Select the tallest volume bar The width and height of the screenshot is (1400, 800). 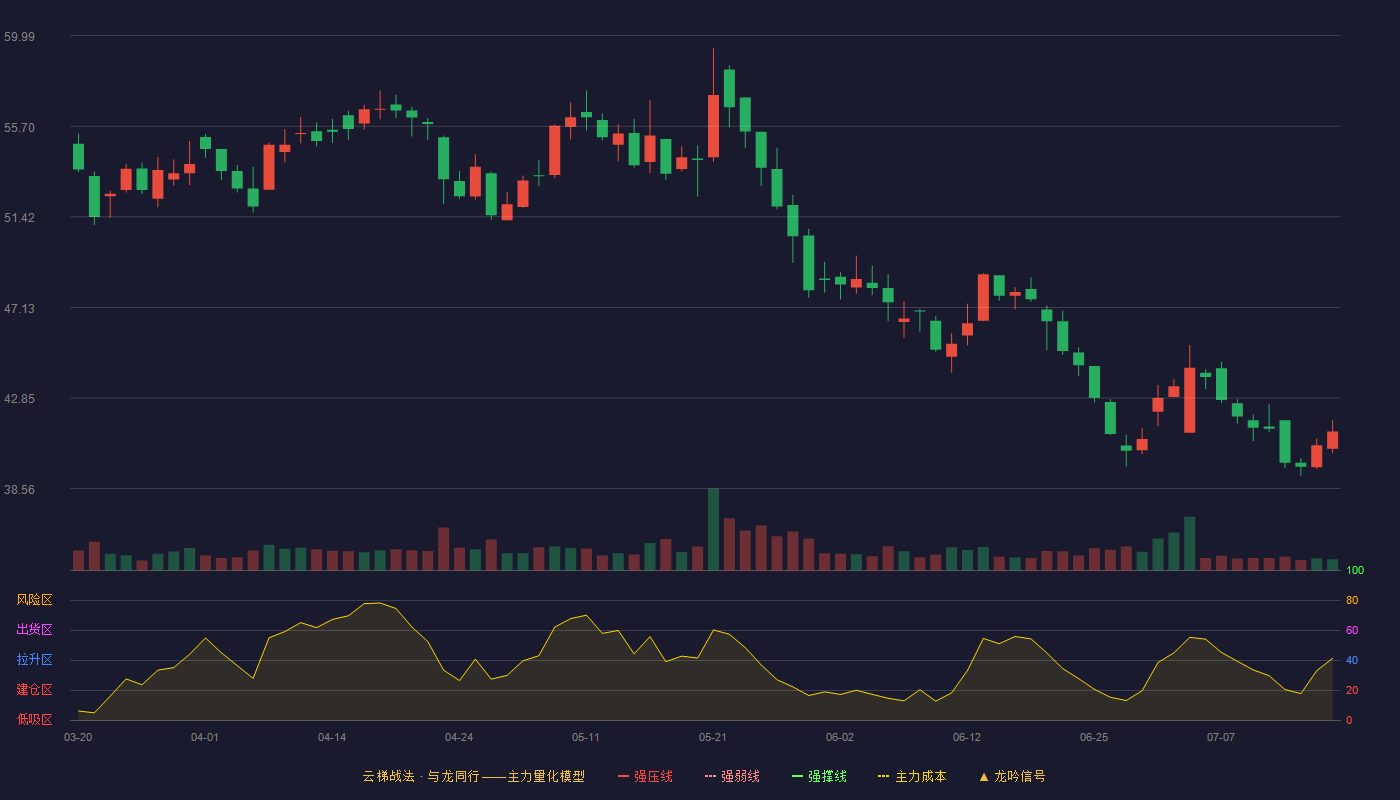(713, 529)
